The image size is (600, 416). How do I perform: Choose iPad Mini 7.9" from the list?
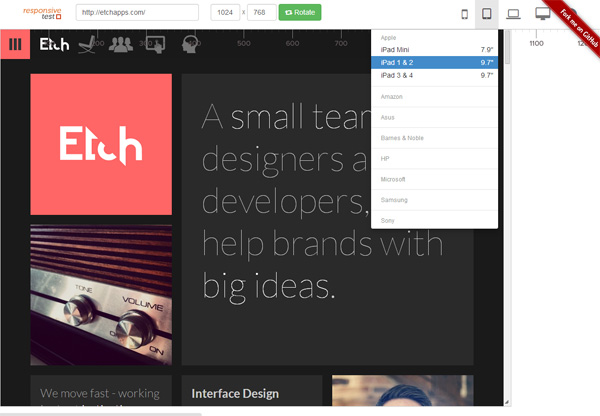434,50
